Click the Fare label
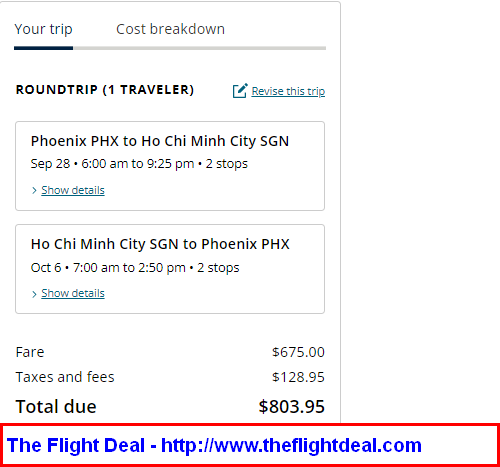Screen dimensions: 500x467 coord(30,352)
